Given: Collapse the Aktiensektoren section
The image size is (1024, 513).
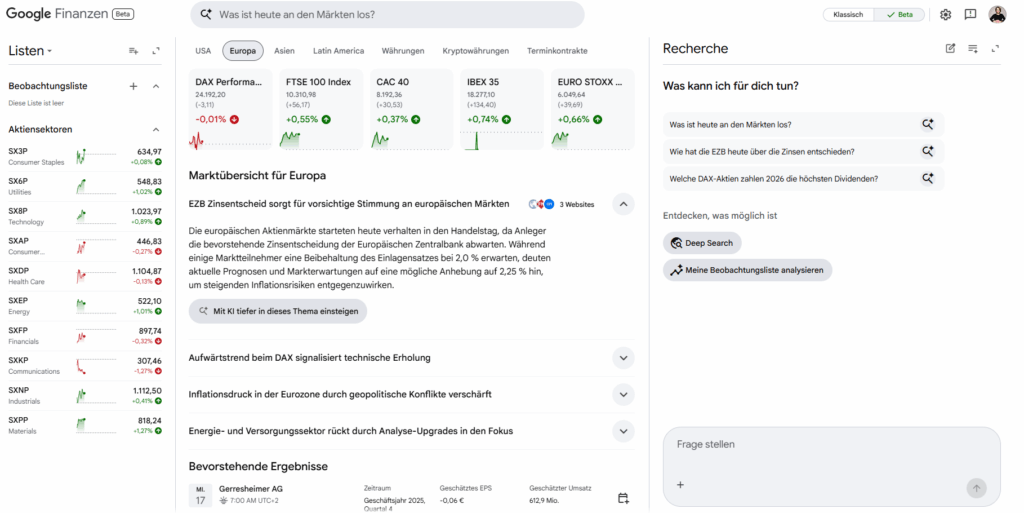Looking at the screenshot, I should click(x=156, y=130).
